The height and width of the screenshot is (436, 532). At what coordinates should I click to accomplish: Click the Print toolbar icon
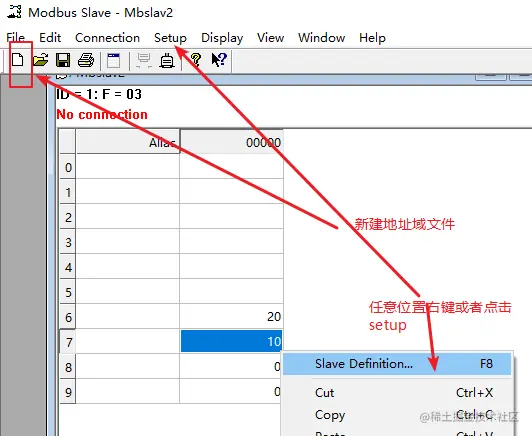coord(86,60)
